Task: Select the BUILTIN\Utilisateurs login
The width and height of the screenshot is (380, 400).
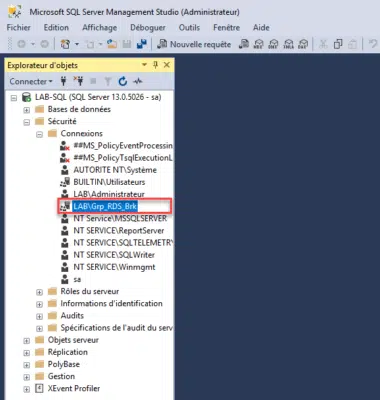Action: pos(109,182)
